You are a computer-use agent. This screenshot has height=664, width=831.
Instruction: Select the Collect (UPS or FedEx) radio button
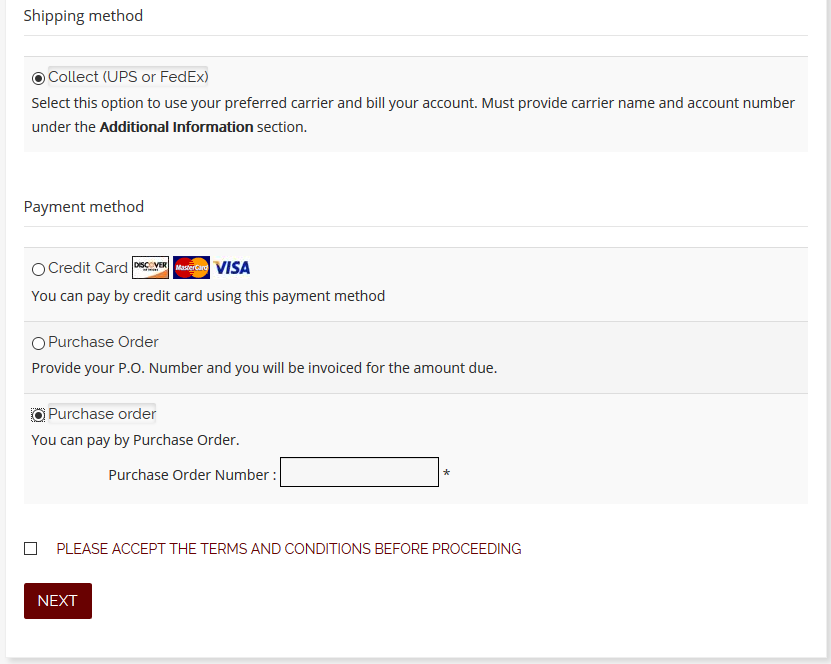(38, 78)
